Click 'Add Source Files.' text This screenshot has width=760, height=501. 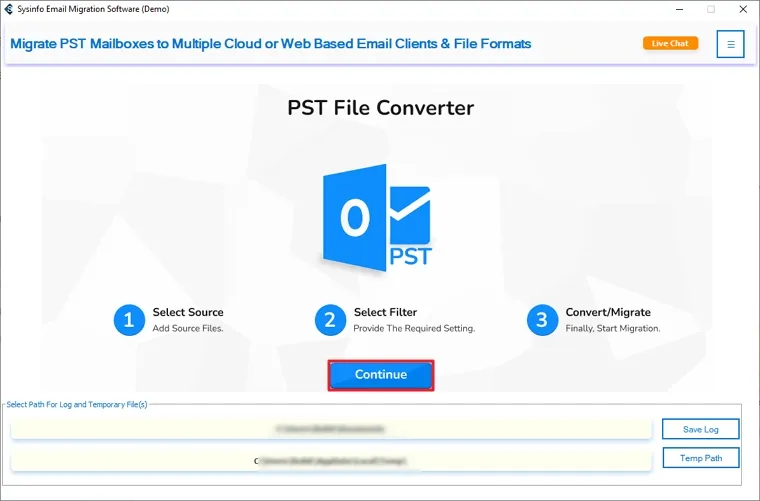(x=188, y=328)
